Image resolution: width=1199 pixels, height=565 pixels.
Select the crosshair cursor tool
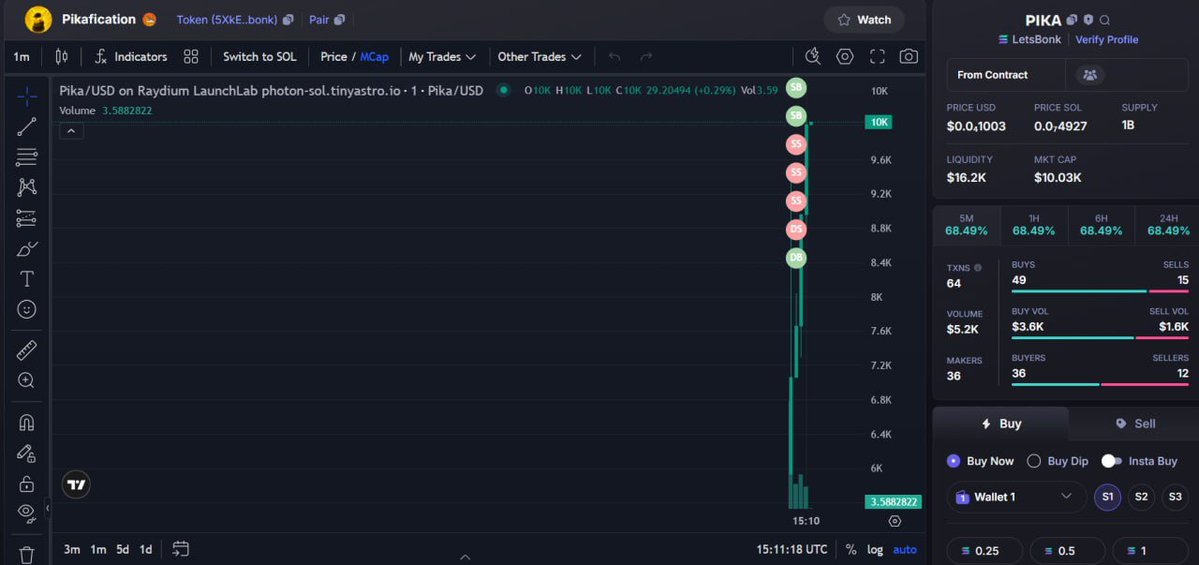click(27, 96)
